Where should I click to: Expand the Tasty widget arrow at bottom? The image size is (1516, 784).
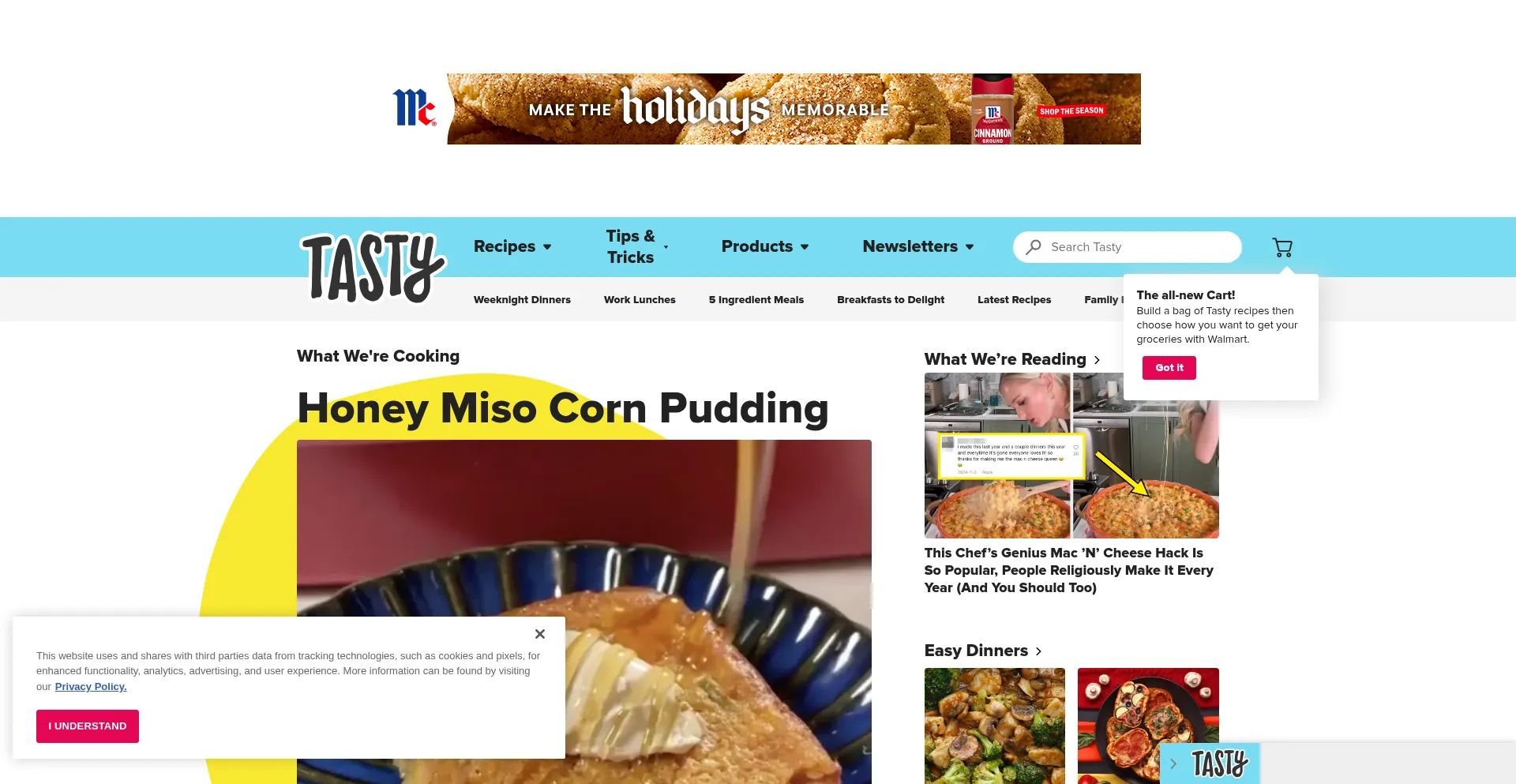pyautogui.click(x=1173, y=763)
